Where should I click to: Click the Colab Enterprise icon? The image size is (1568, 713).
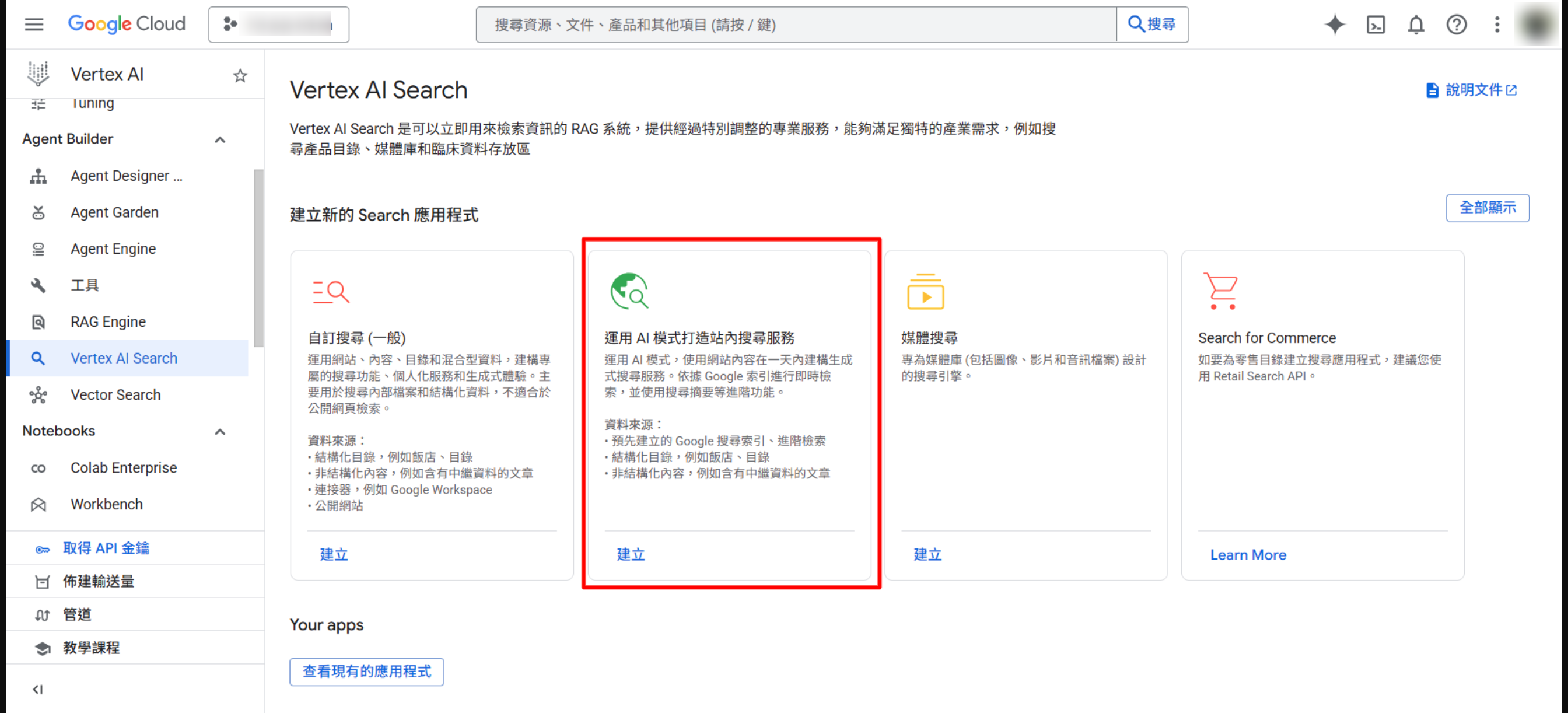[38, 467]
